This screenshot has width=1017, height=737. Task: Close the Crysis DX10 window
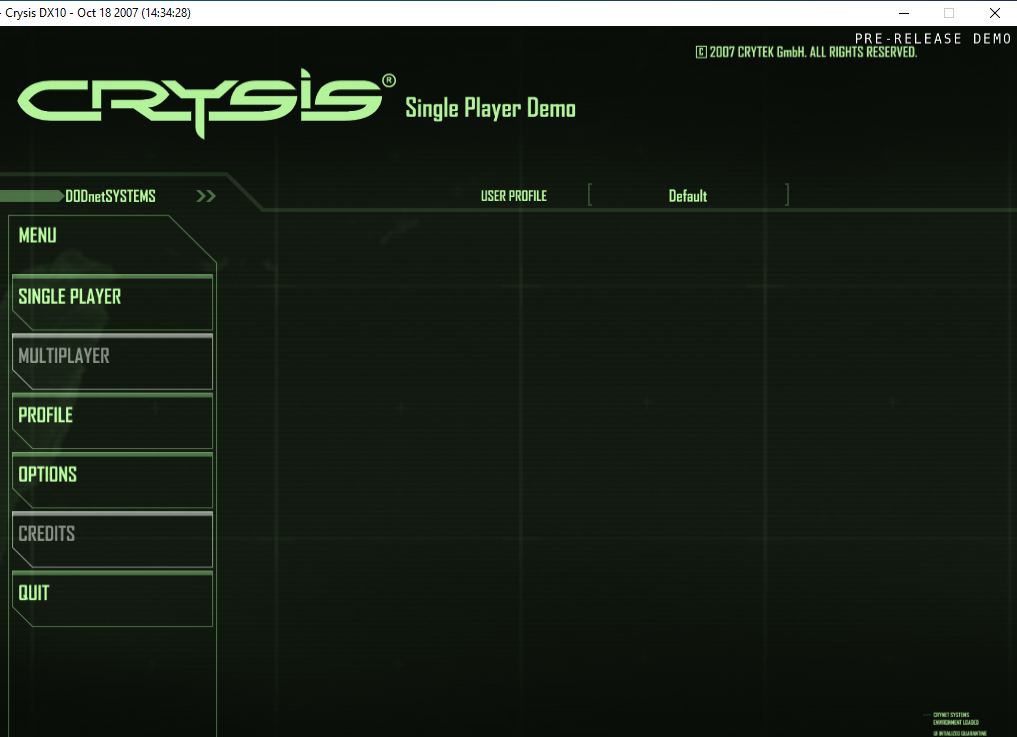pos(995,13)
